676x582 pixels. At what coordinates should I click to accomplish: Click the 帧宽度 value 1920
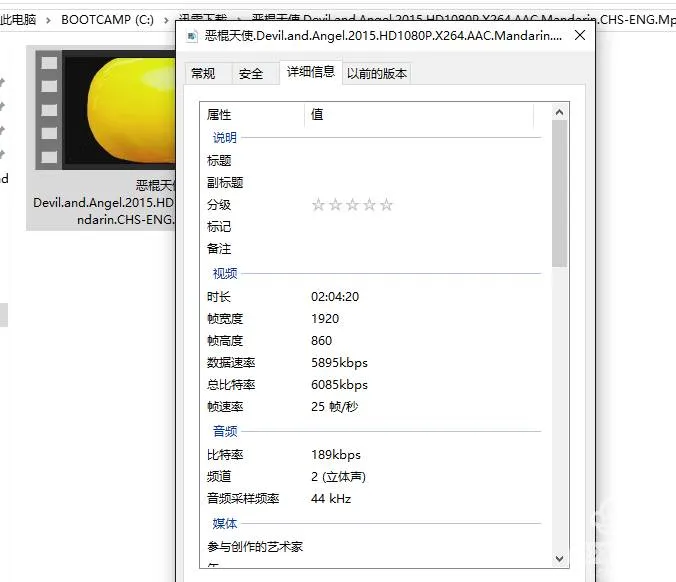point(325,319)
